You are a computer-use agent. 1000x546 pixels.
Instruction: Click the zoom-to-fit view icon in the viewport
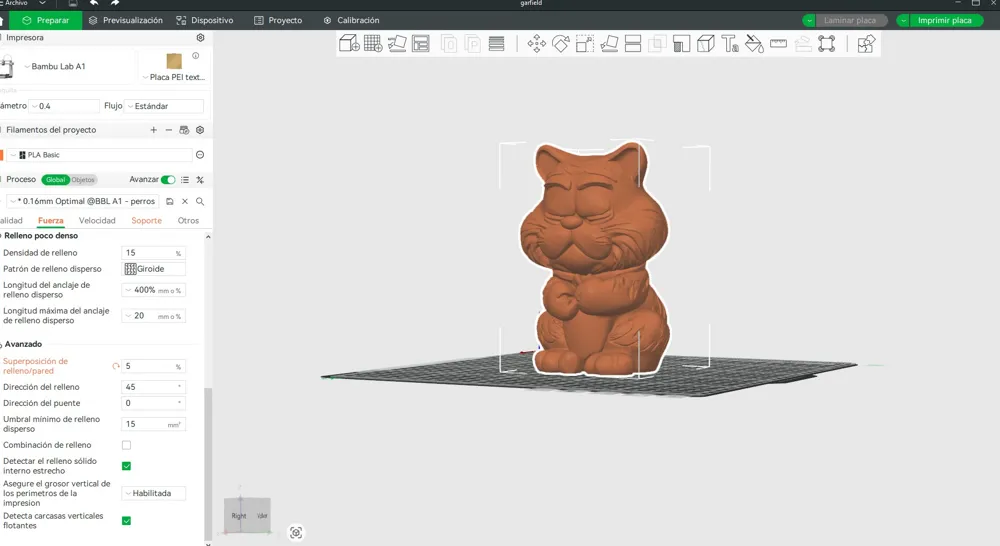click(296, 533)
